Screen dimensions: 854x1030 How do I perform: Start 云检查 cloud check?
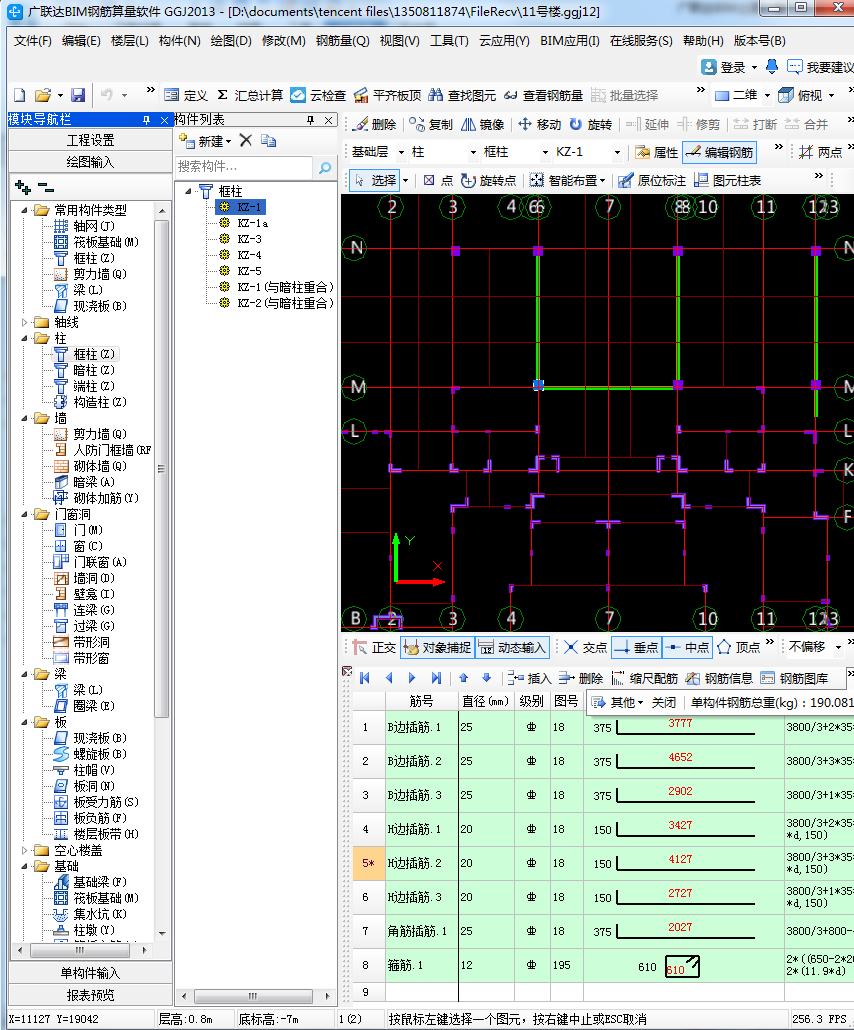tap(318, 95)
